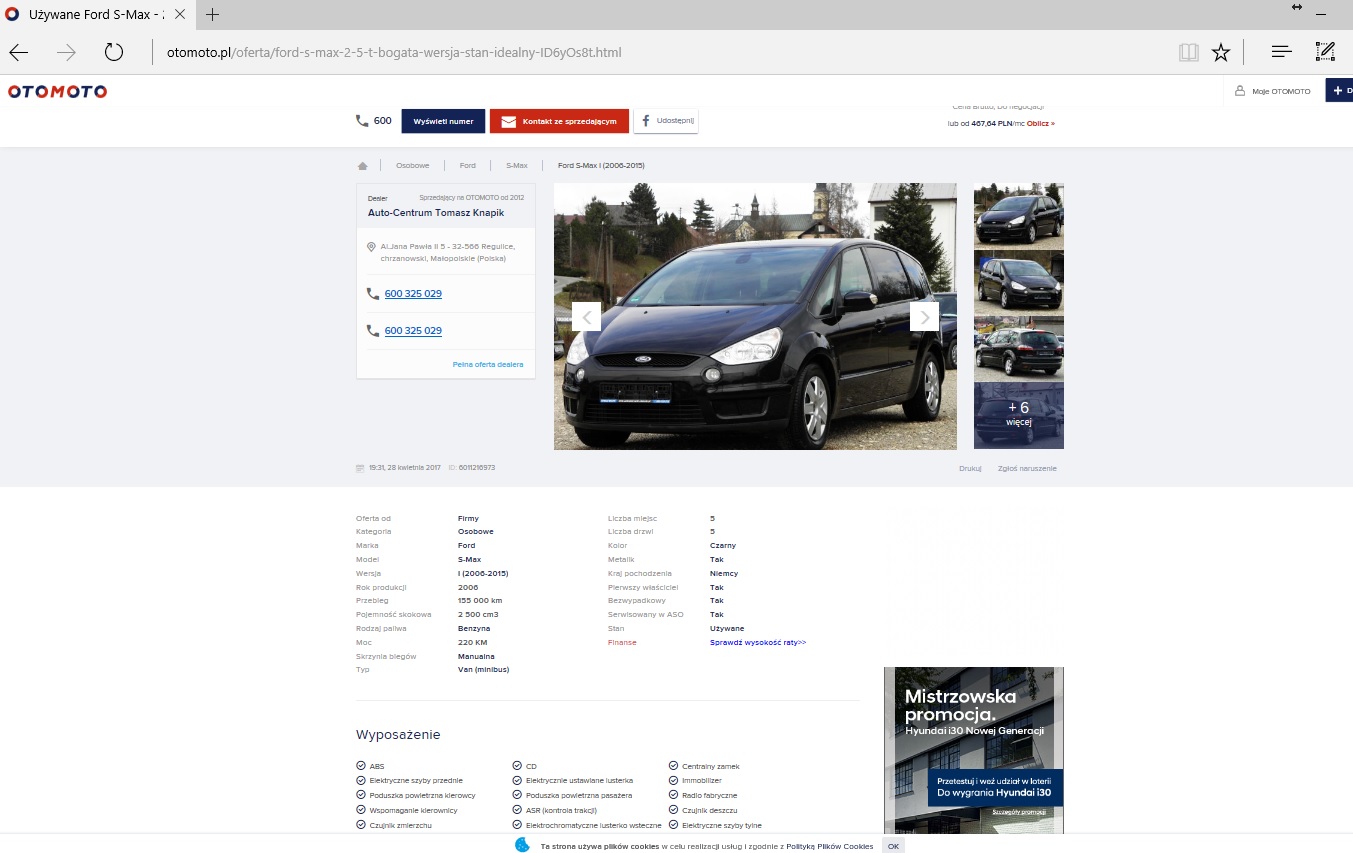Viewport: 1353px width, 853px height.
Task: Click Kontakt ze sprzedającym button
Action: click(559, 121)
